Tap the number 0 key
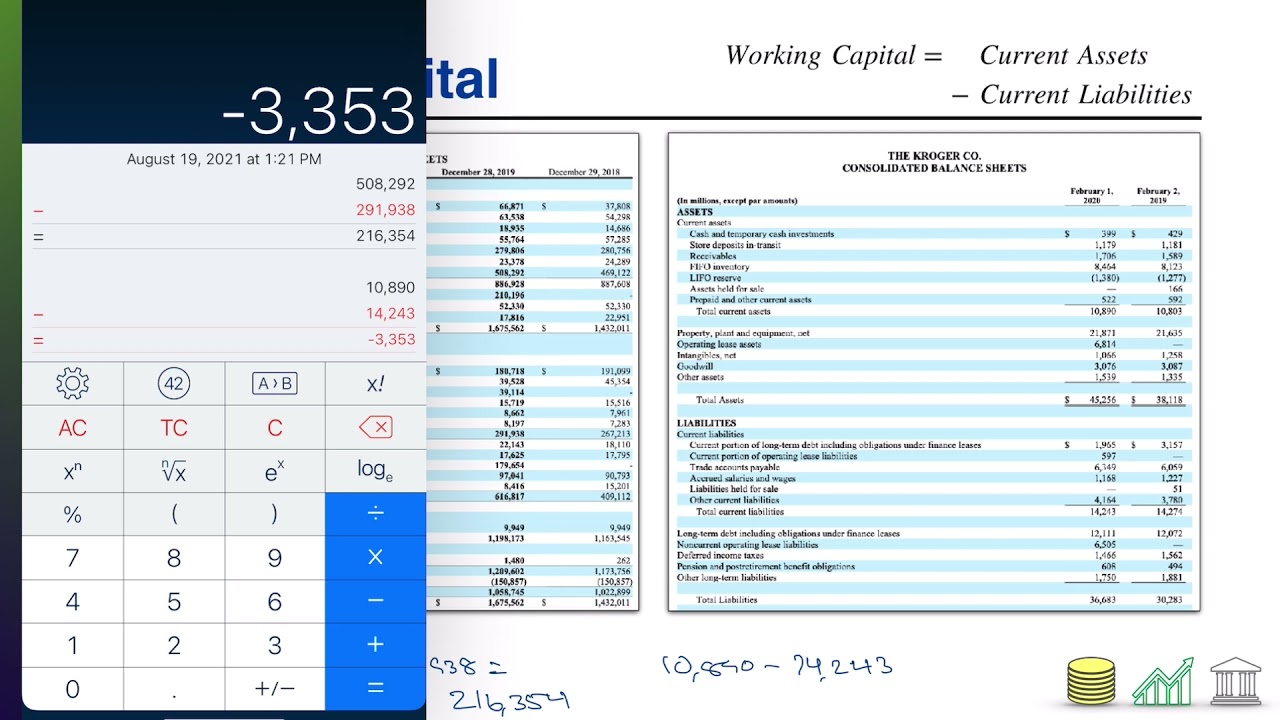The width and height of the screenshot is (1280, 720). tap(73, 689)
